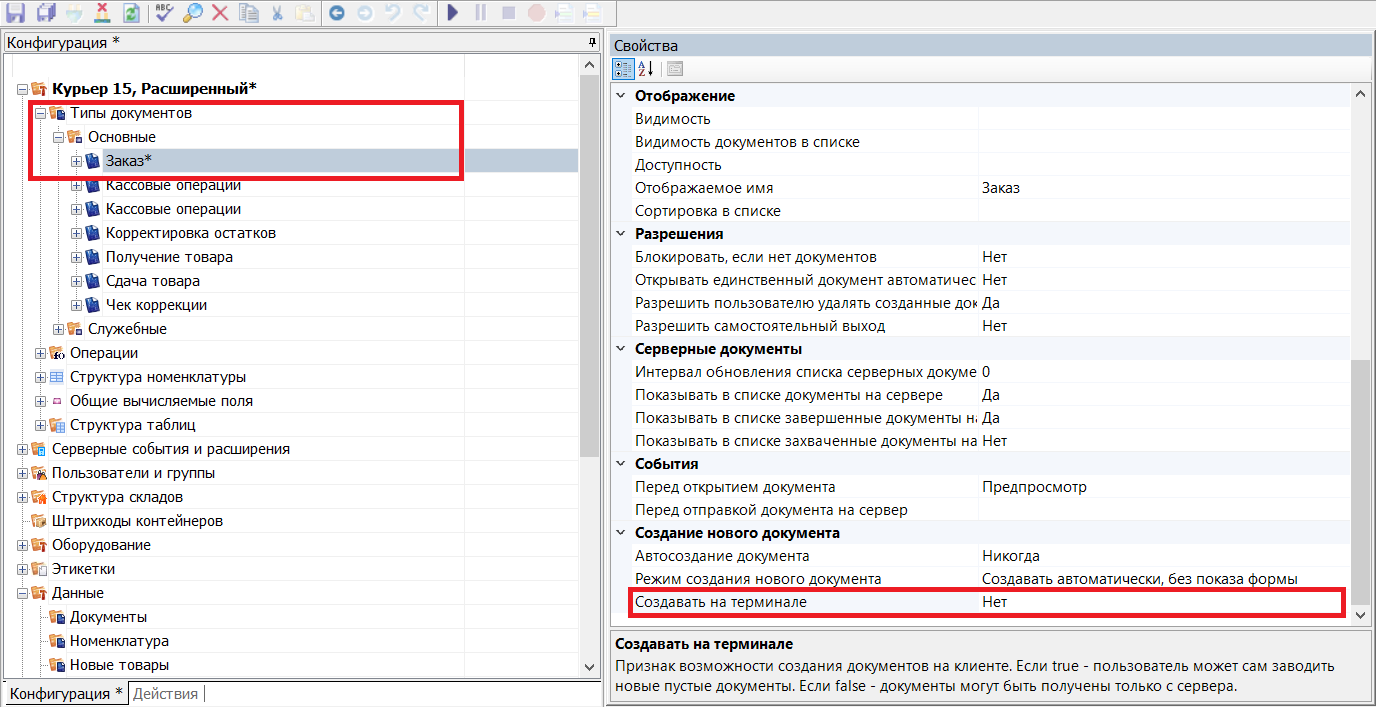Switch to the Действия bottom tab
Screen dimensions: 1376x707
click(x=165, y=693)
